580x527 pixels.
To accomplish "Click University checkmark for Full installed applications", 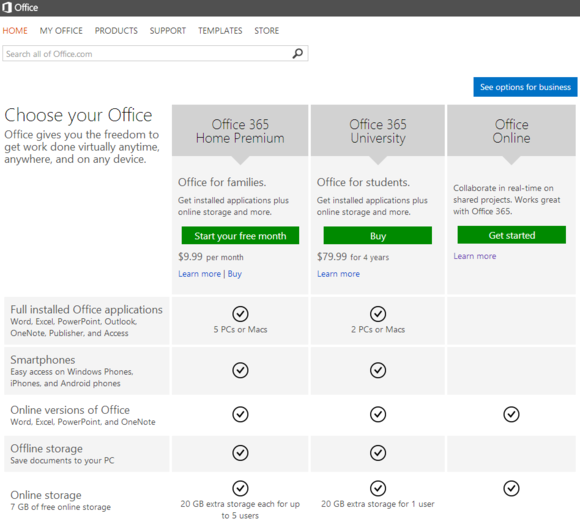I will point(378,314).
